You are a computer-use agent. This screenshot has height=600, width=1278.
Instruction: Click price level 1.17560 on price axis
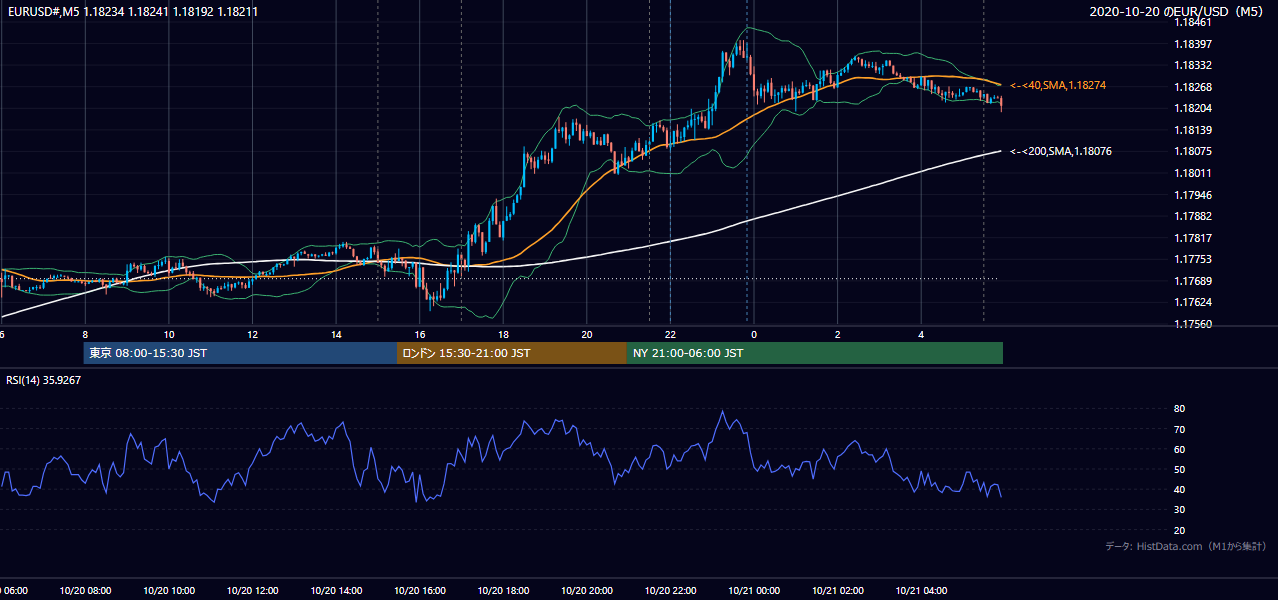pyautogui.click(x=1191, y=324)
